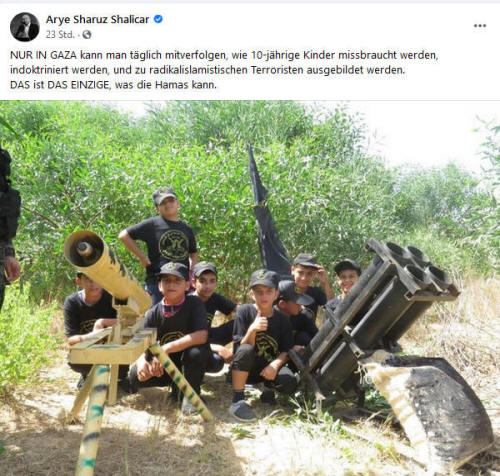The image size is (500, 476).
Task: Click the sentence "DAS ist DAS EINZIGE"
Action: click(x=113, y=85)
